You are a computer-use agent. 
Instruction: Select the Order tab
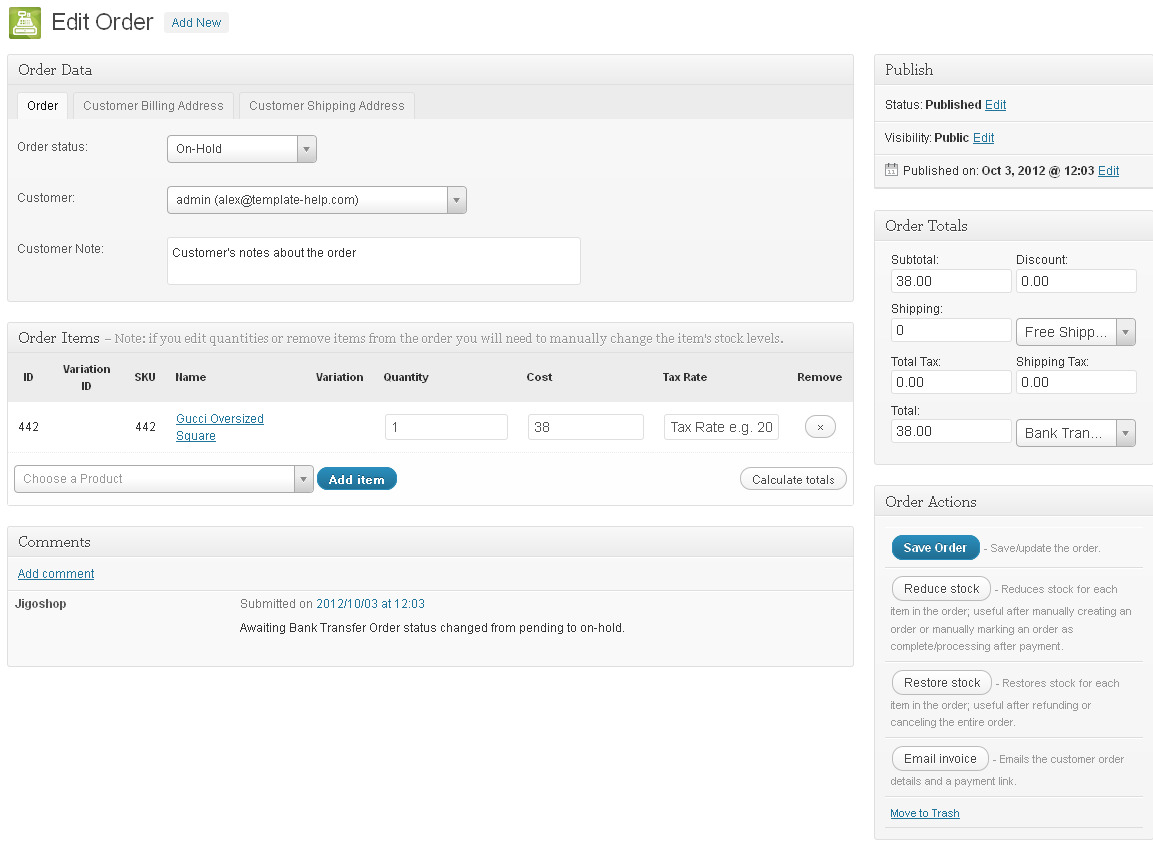(x=42, y=106)
